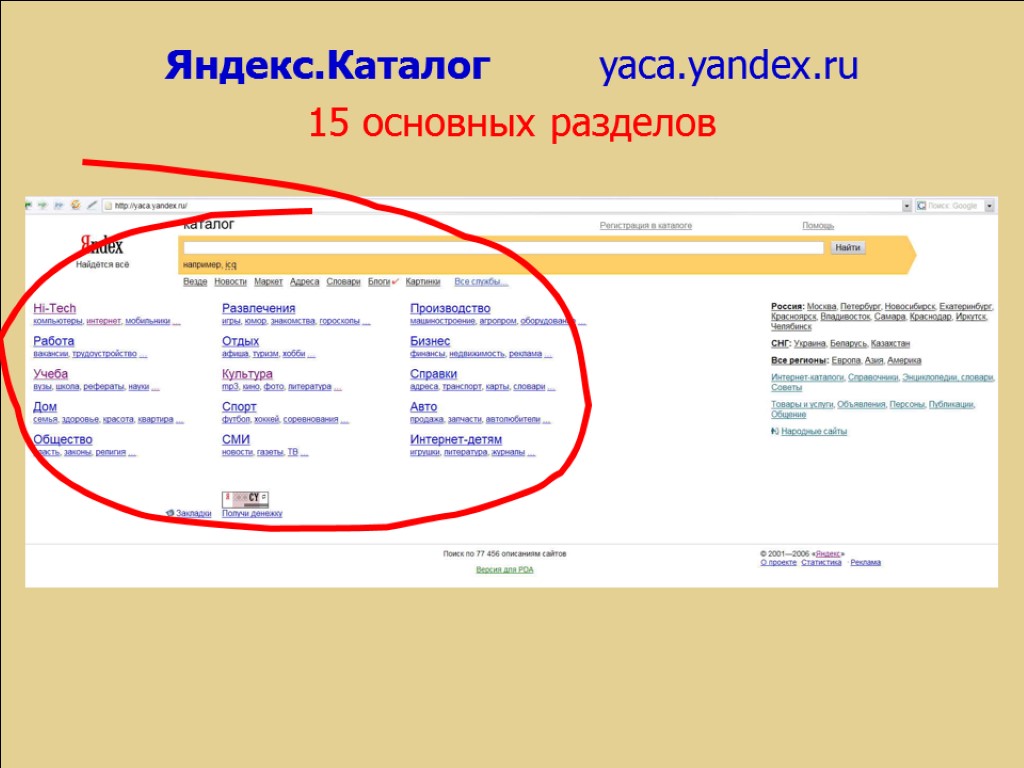The height and width of the screenshot is (768, 1024).
Task: Open the Интернет-каталоги link
Action: (807, 377)
